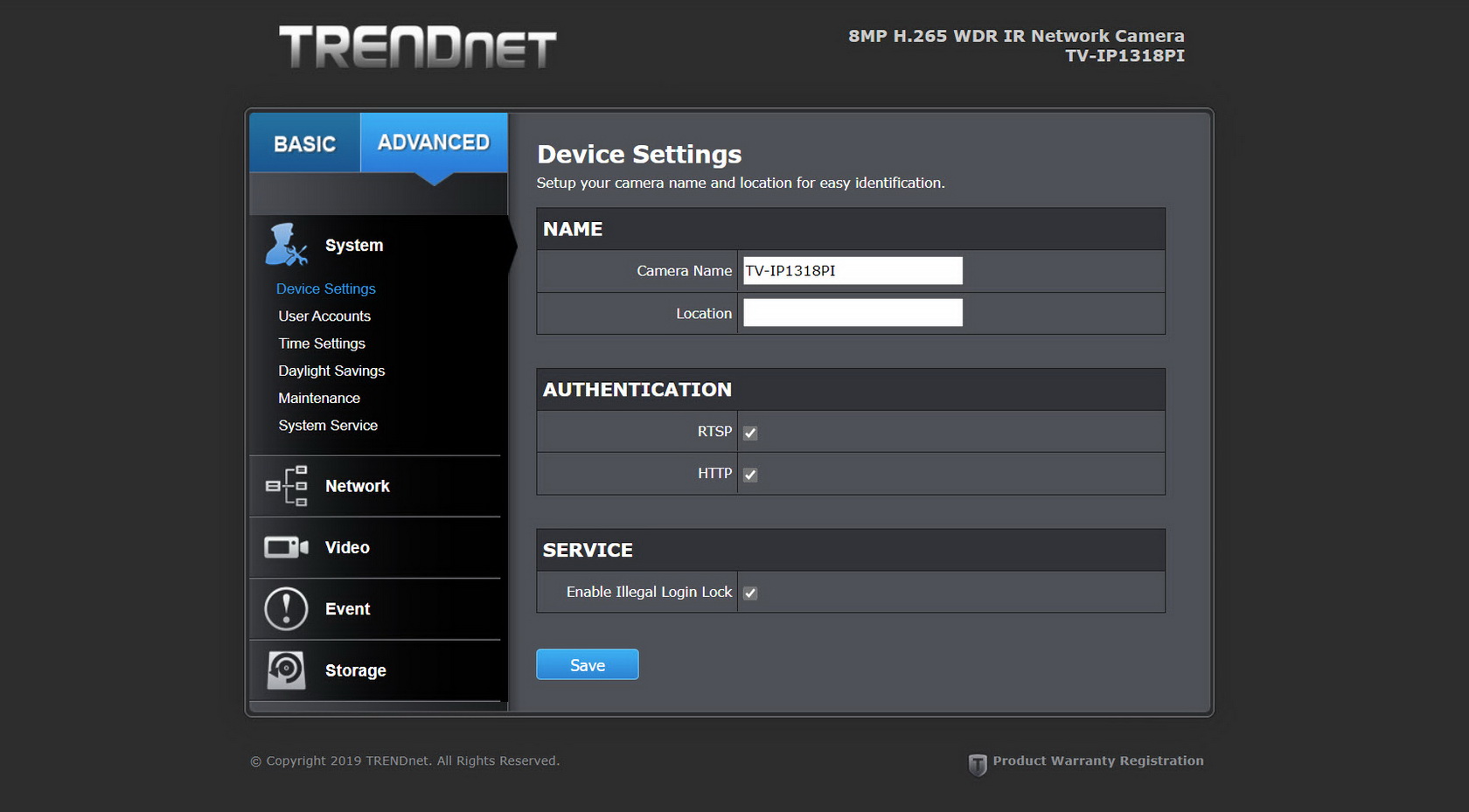
Task: Toggle the RTSP authentication checkbox
Action: [x=750, y=433]
